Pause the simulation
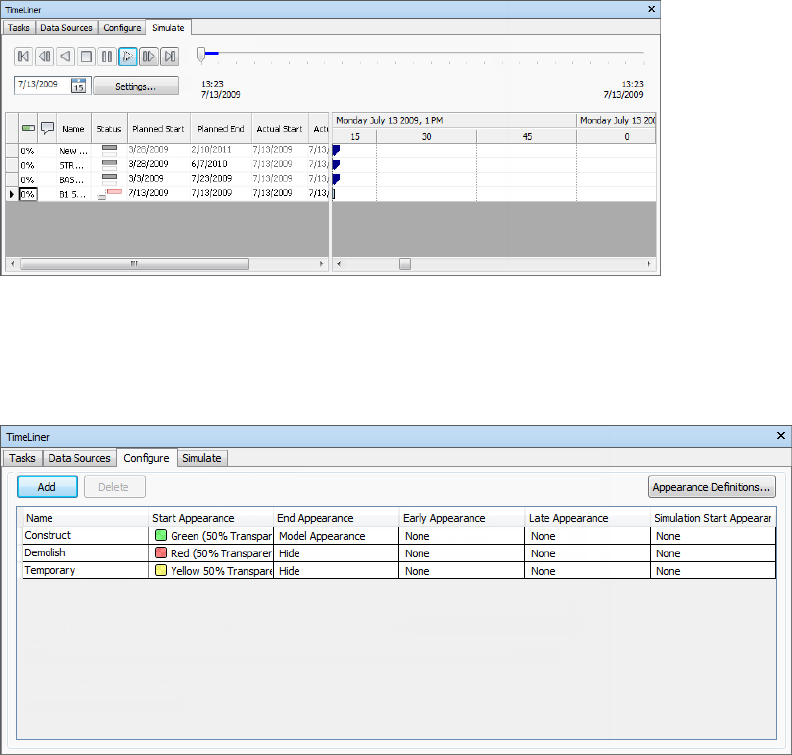792x755 pixels. [x=107, y=57]
